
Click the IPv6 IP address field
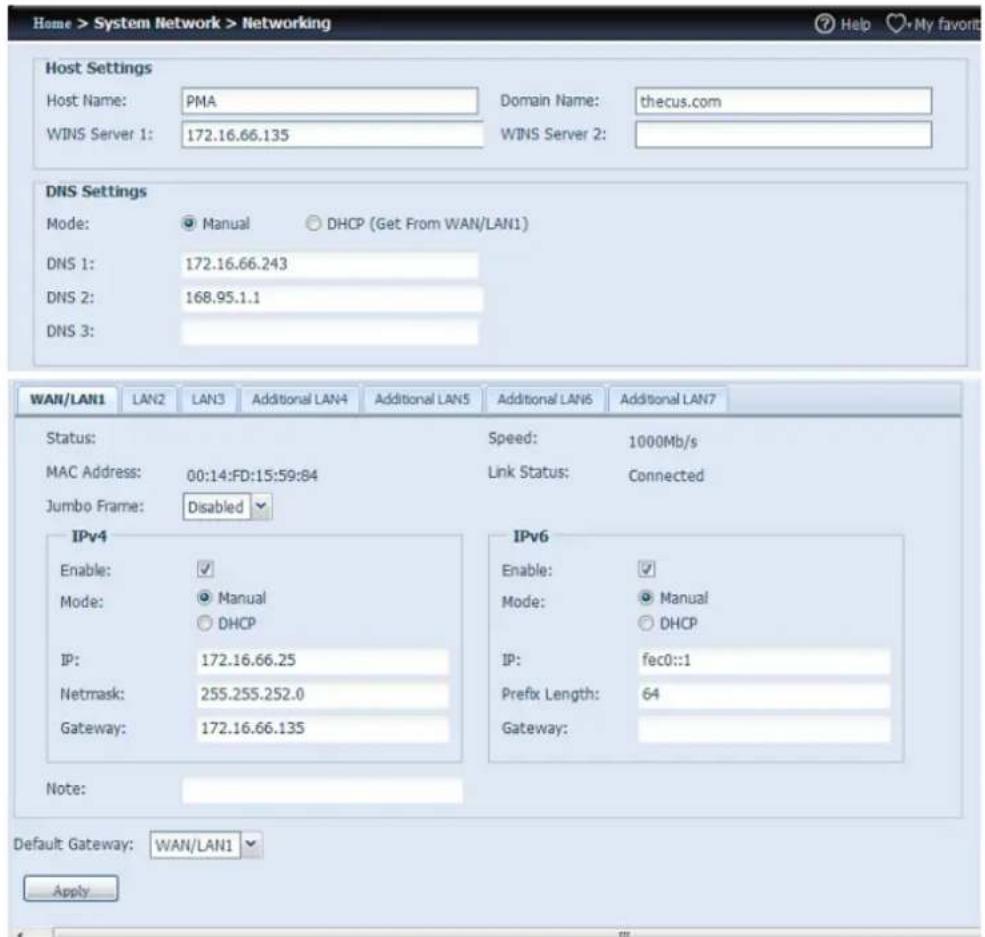click(x=765, y=661)
